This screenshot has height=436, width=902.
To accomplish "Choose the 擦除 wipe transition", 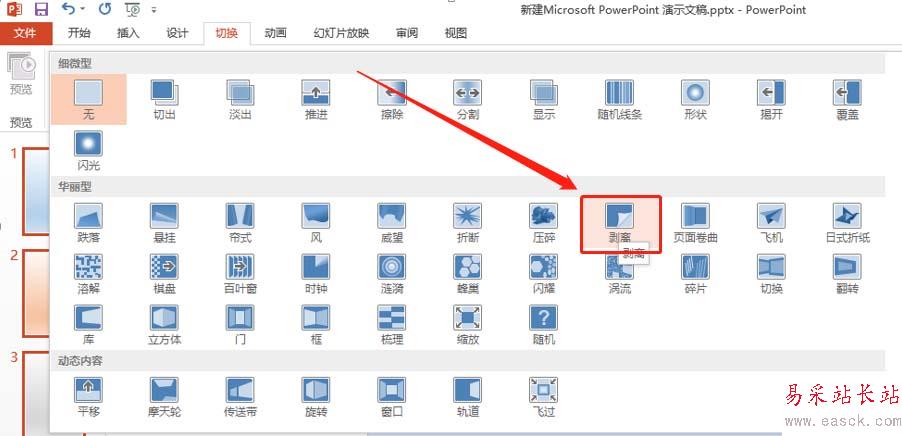I will [392, 99].
